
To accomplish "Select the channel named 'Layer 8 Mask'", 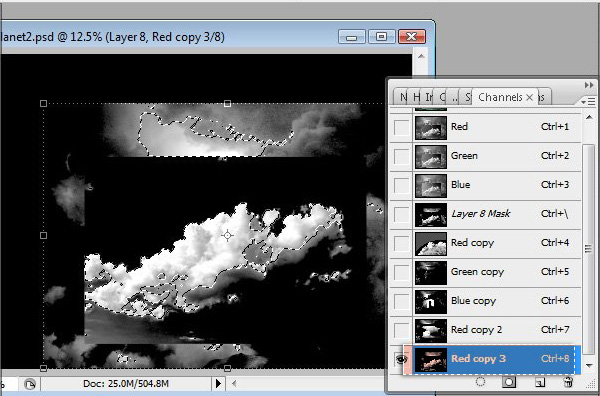I will pyautogui.click(x=481, y=213).
